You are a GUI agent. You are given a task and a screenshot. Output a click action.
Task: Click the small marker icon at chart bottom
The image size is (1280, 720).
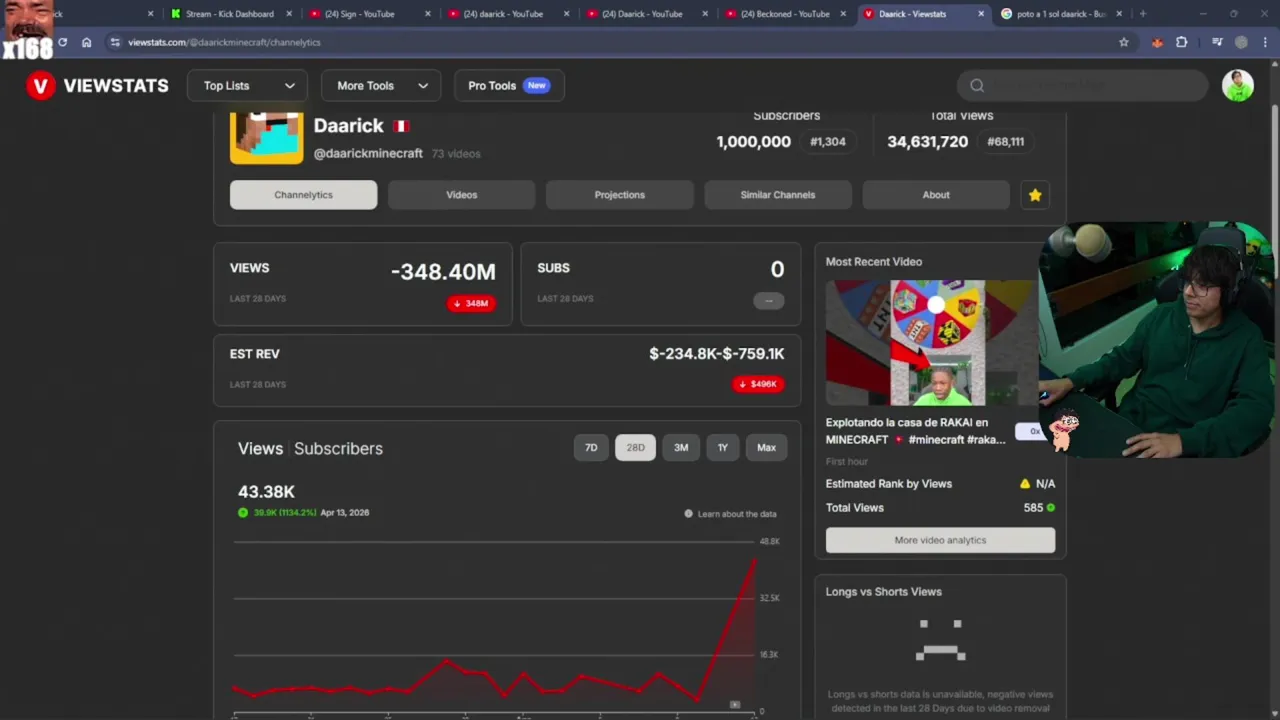735,705
